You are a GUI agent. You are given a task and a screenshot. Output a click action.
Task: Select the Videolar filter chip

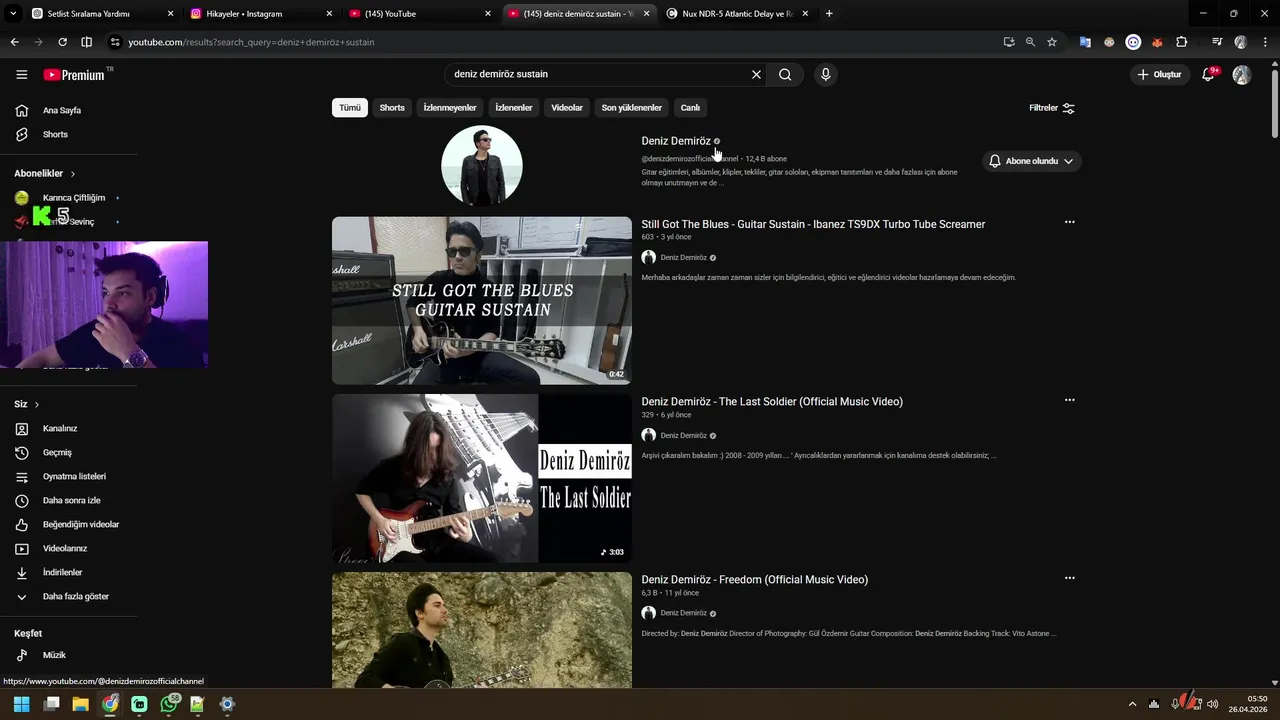567,107
